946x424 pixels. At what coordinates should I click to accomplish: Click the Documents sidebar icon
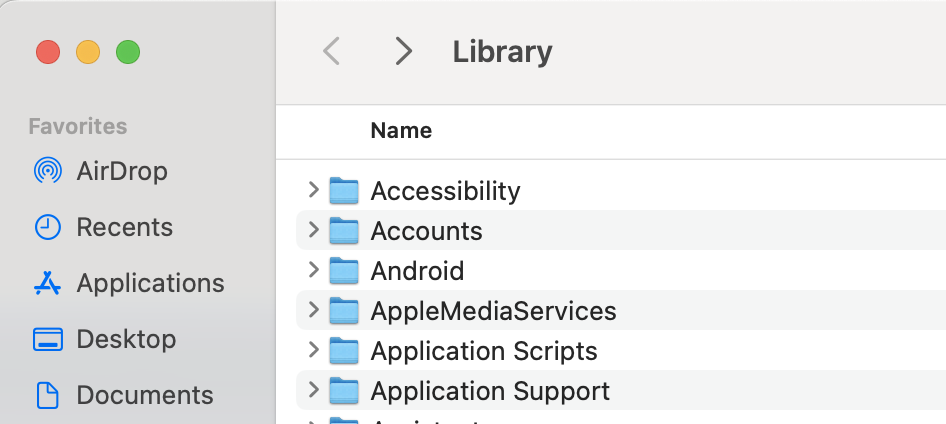coord(47,395)
